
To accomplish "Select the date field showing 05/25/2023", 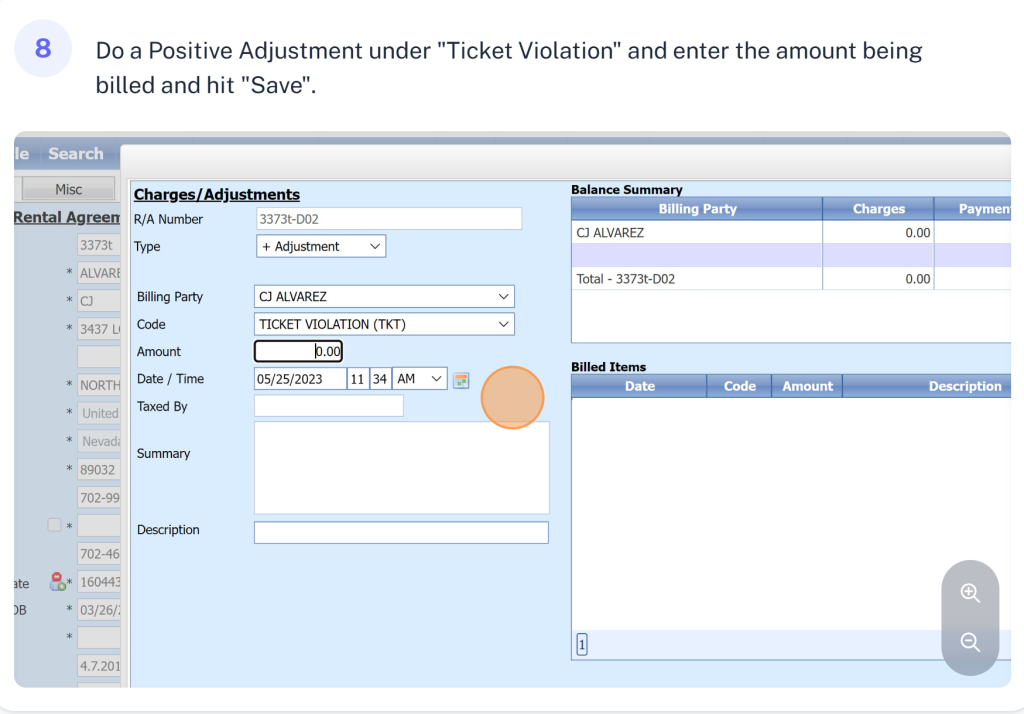I will pyautogui.click(x=300, y=379).
